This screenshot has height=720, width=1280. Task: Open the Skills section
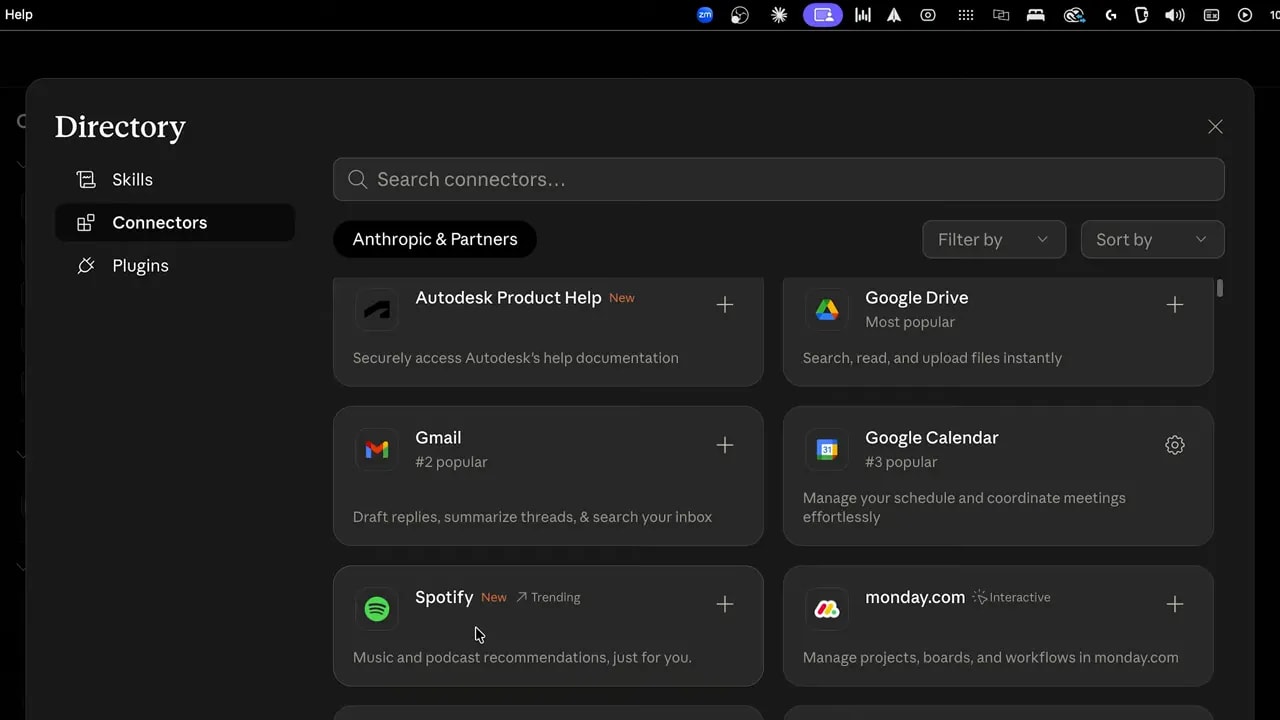click(175, 180)
